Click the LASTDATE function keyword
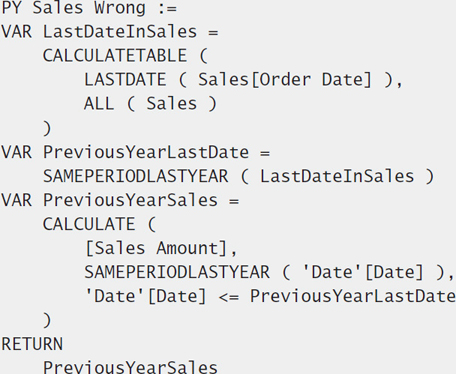Image resolution: width=456 pixels, height=374 pixels. click(125, 79)
